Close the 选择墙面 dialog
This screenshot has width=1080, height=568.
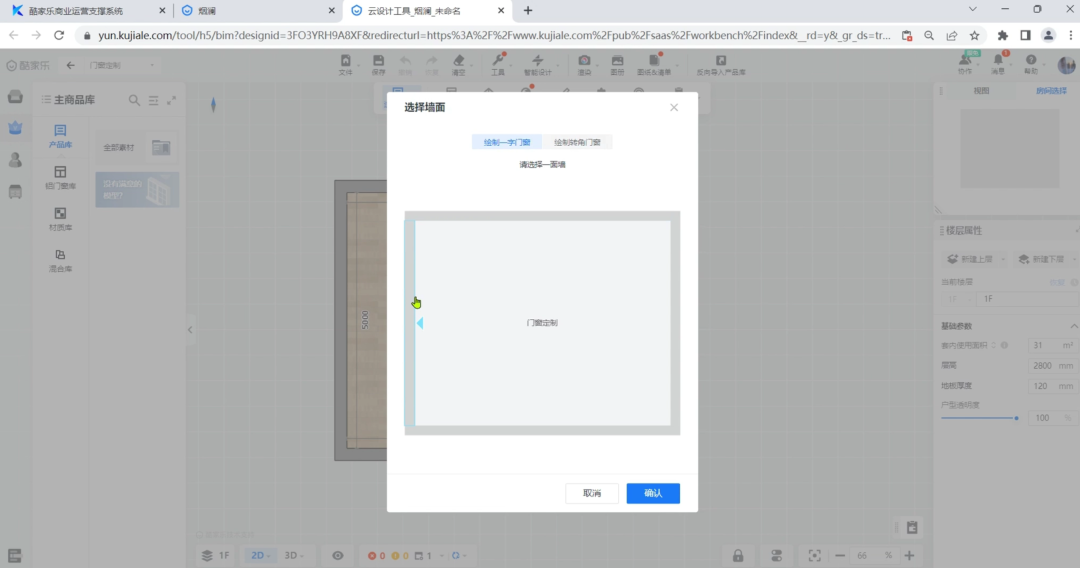pyautogui.click(x=674, y=107)
